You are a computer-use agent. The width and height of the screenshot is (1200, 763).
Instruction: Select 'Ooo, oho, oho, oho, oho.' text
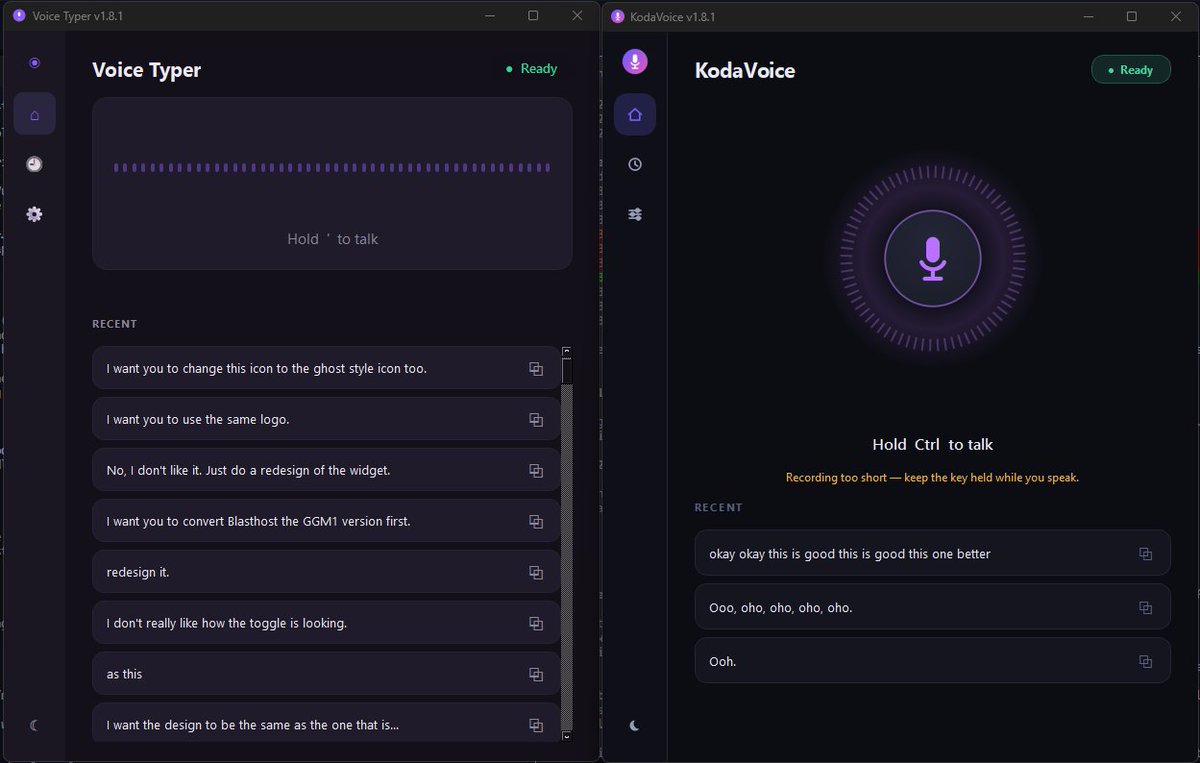(x=781, y=608)
